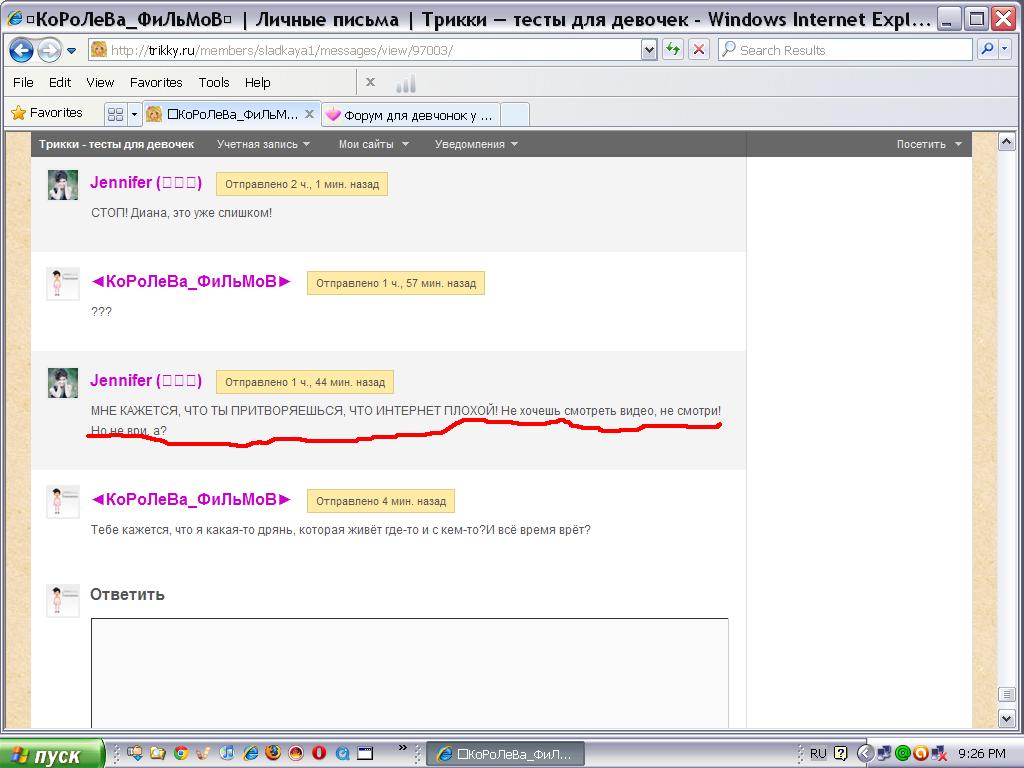Expand the Мои сайты dropdown
The image size is (1024, 768).
tap(374, 144)
